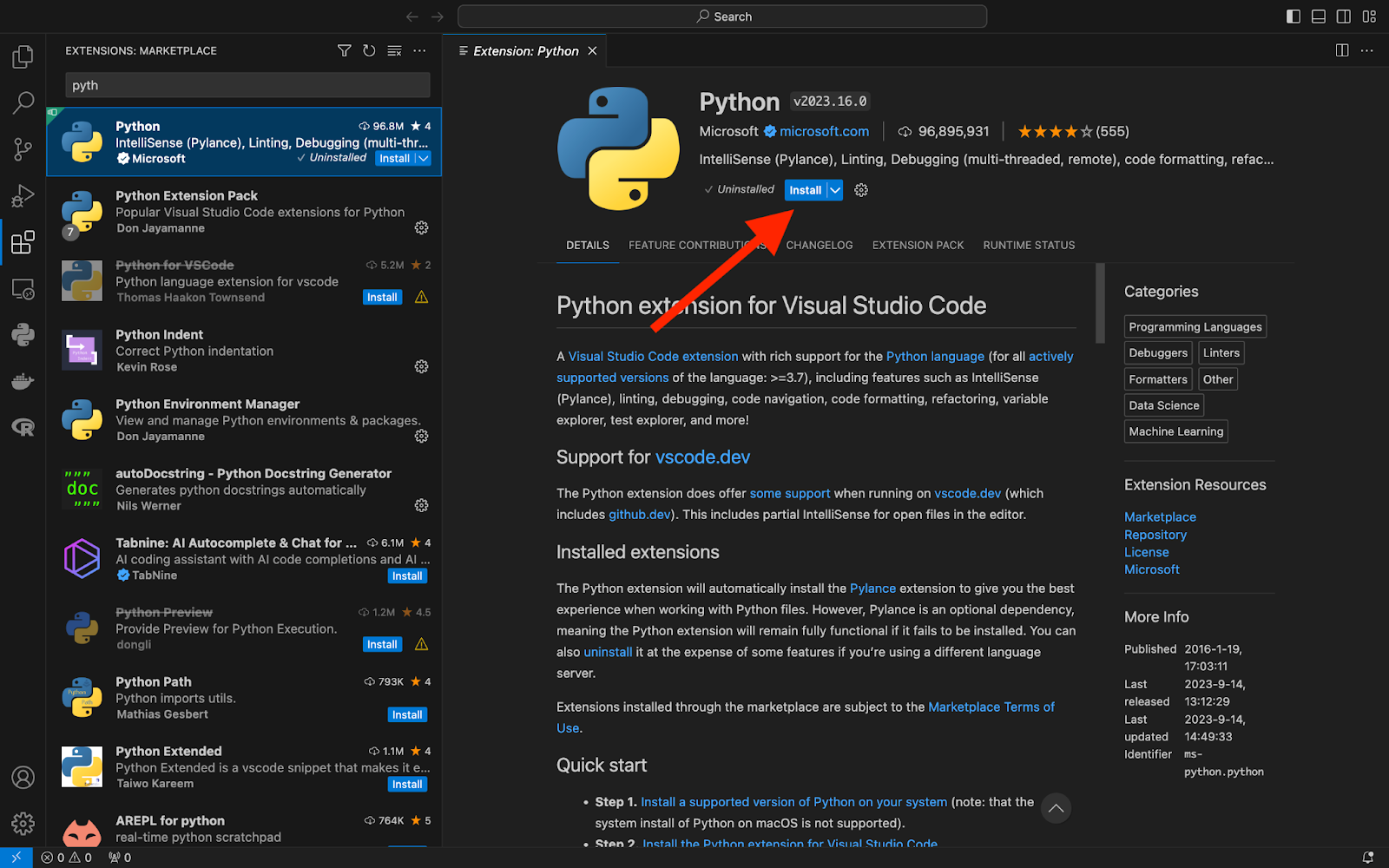Refresh the extensions list
Screen dimensions: 1389x868
pyautogui.click(x=369, y=51)
